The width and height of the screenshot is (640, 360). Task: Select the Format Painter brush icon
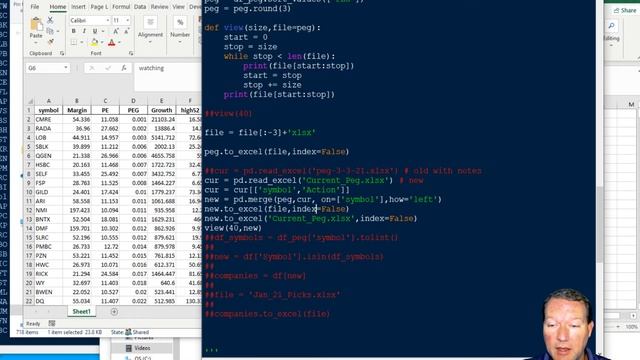point(51,42)
